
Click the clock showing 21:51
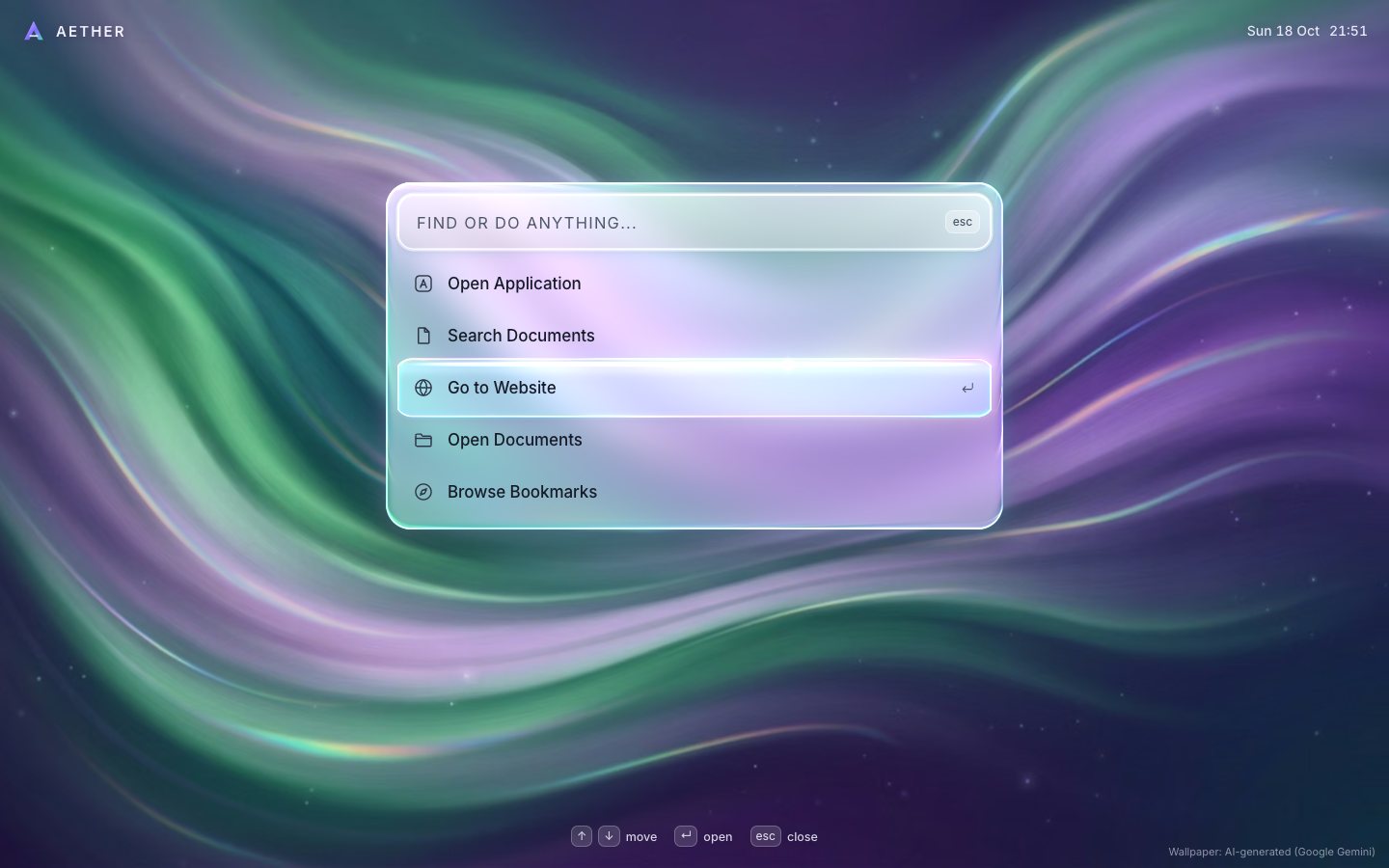pos(1348,31)
